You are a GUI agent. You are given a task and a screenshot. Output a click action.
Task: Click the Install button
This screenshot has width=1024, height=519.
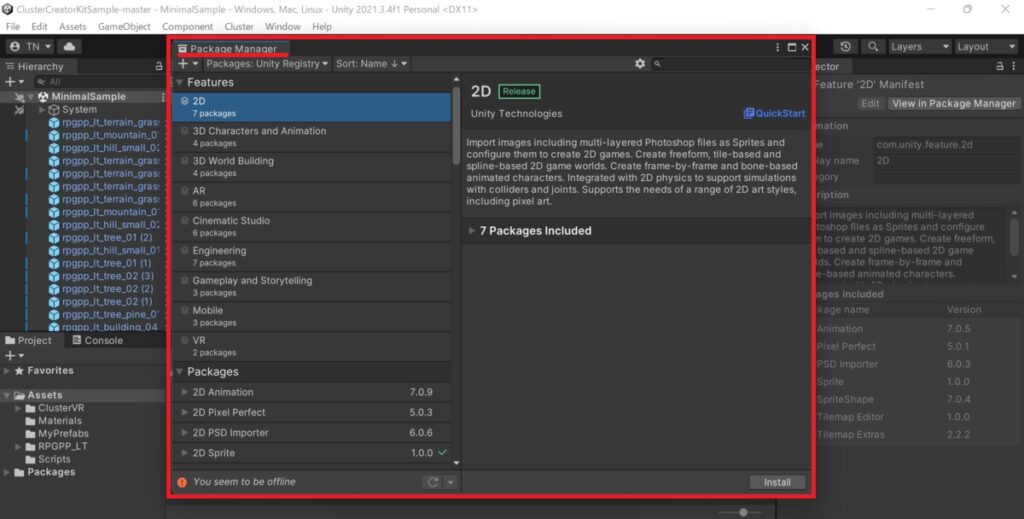777,482
